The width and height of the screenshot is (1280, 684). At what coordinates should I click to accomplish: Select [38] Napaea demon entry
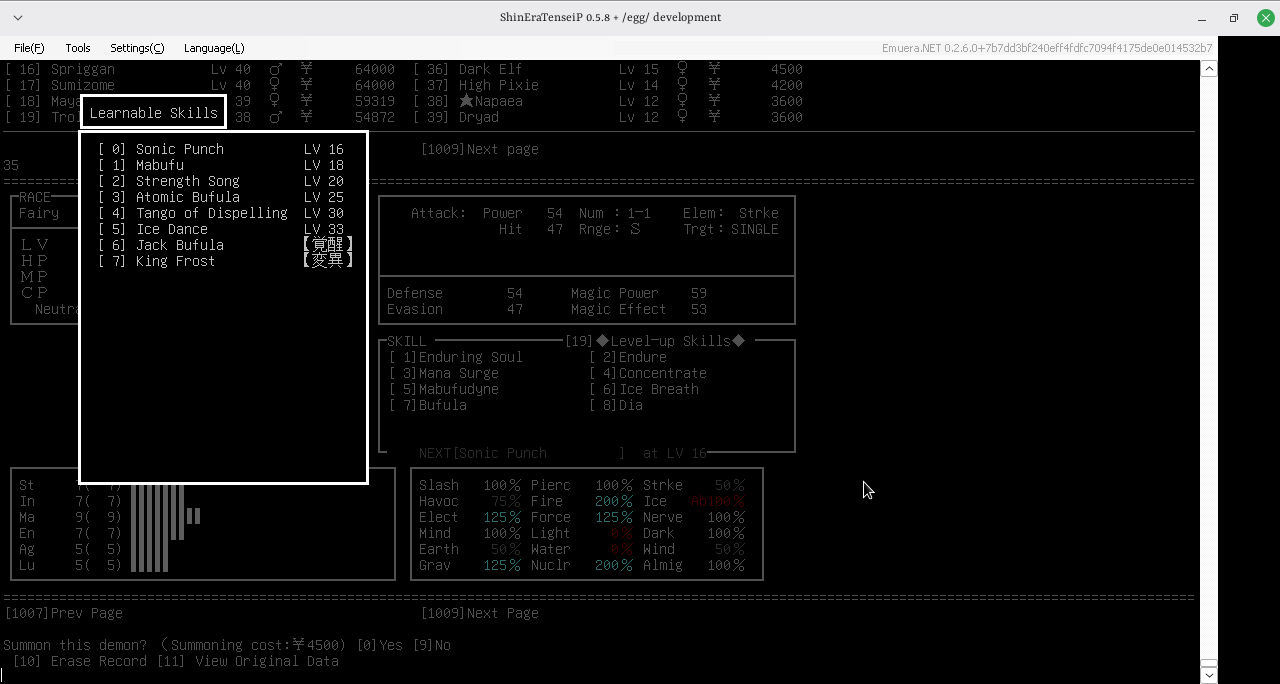click(608, 101)
